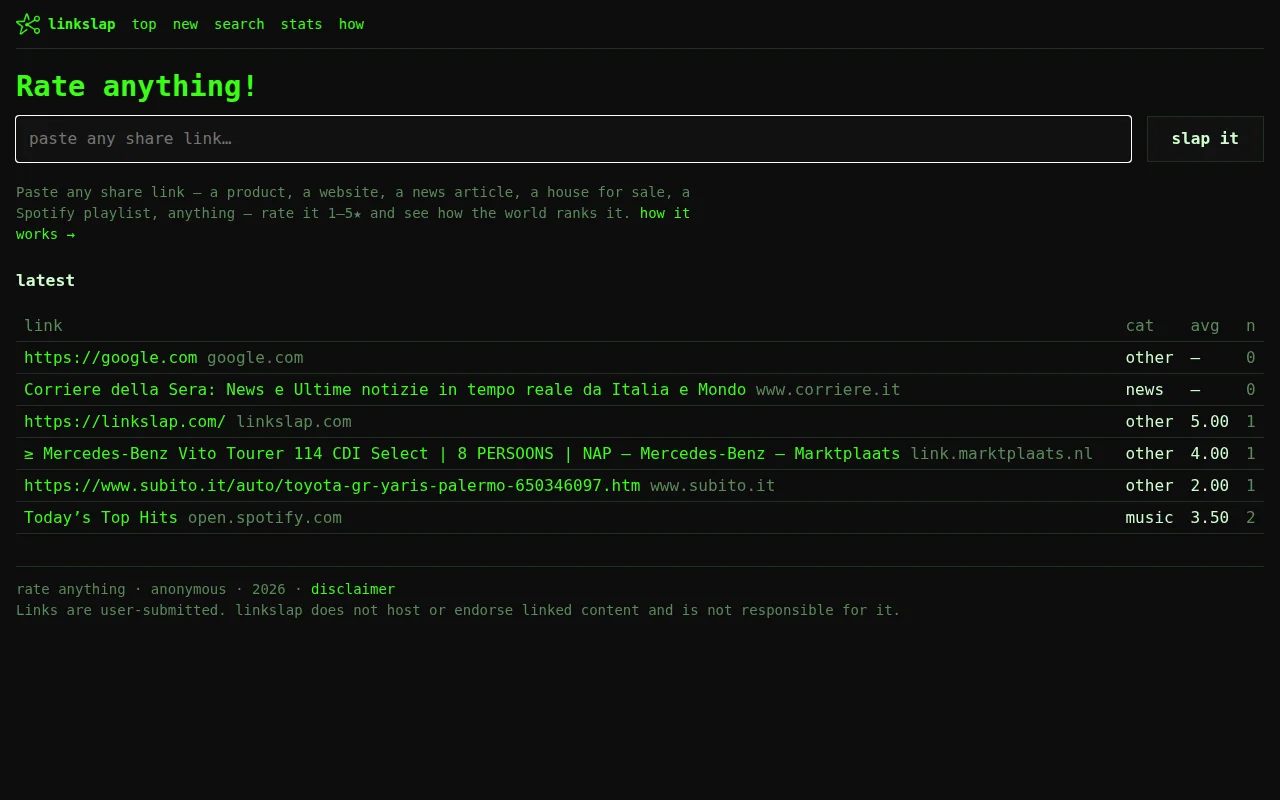Click the other category in Mercedes-Benz row
Viewport: 1280px width, 800px height.
[x=1150, y=454]
